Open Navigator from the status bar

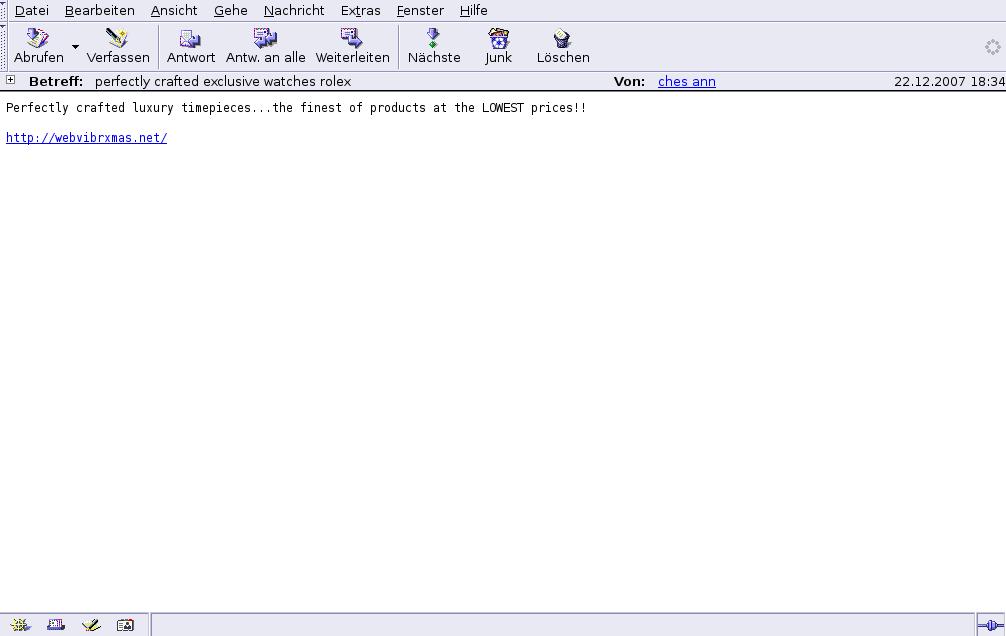click(20, 625)
